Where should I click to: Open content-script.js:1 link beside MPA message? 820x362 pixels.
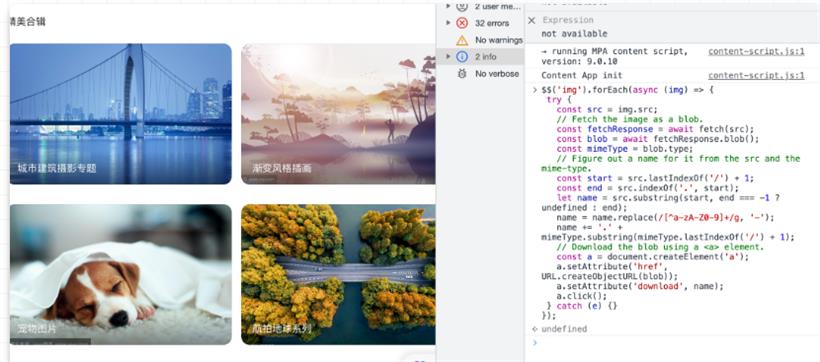pyautogui.click(x=756, y=52)
